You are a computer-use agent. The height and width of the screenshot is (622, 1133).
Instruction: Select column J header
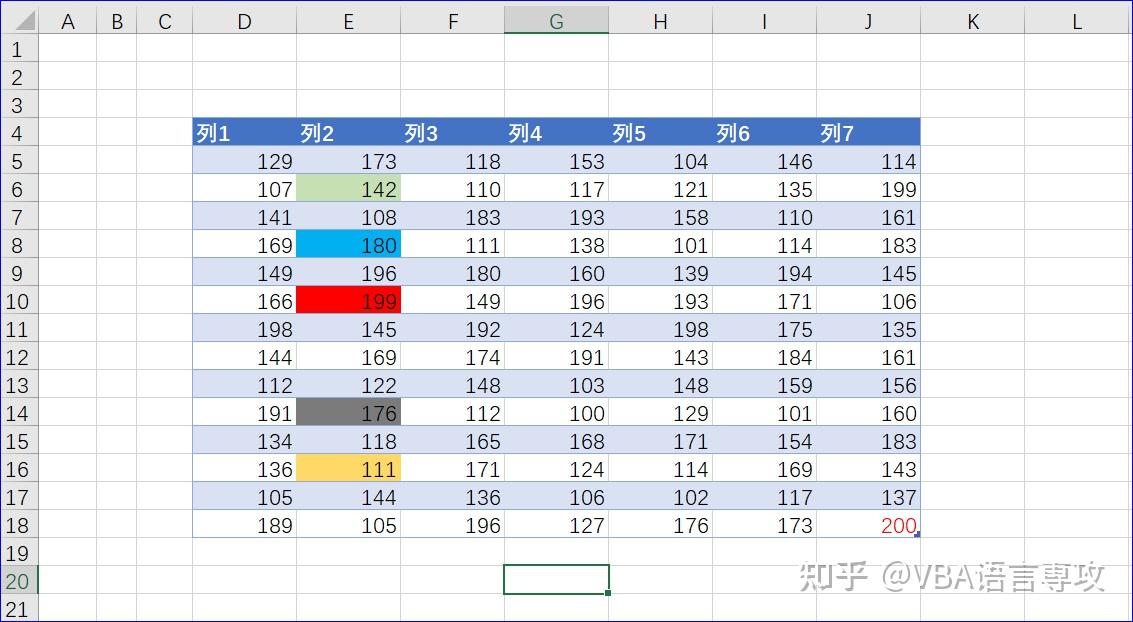tap(869, 21)
